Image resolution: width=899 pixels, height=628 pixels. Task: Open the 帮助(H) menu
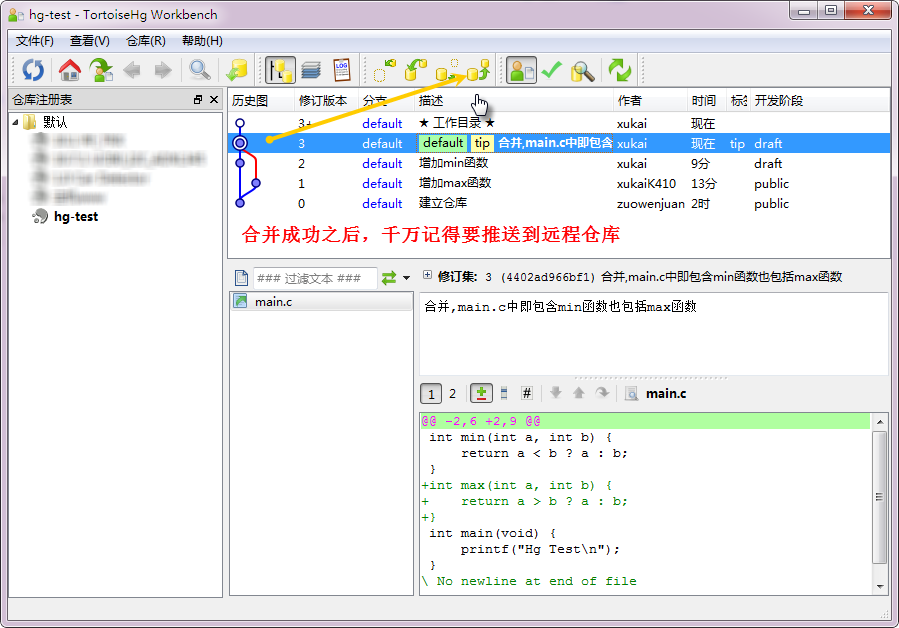[202, 41]
